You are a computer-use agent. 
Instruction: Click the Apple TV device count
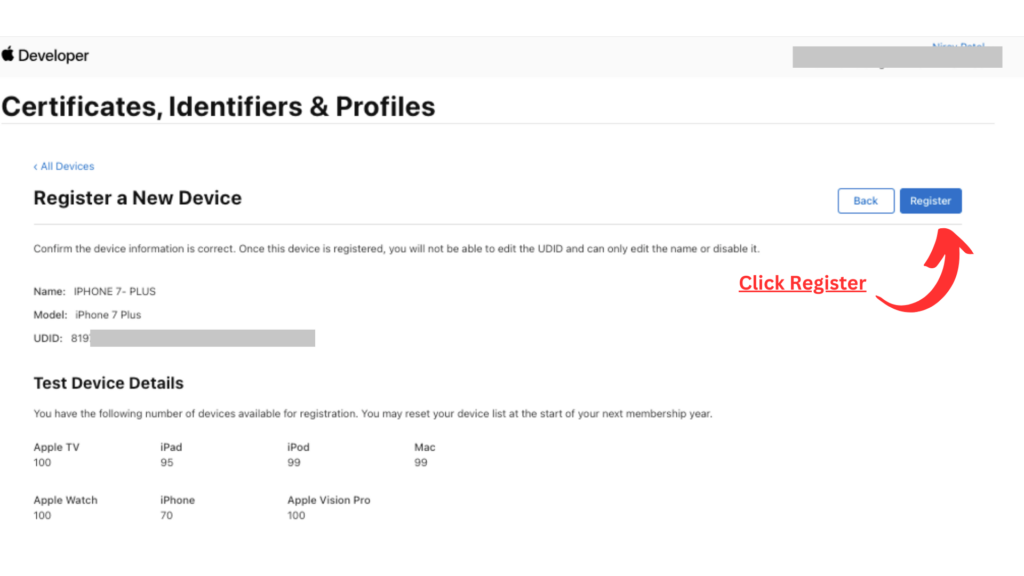coord(42,463)
